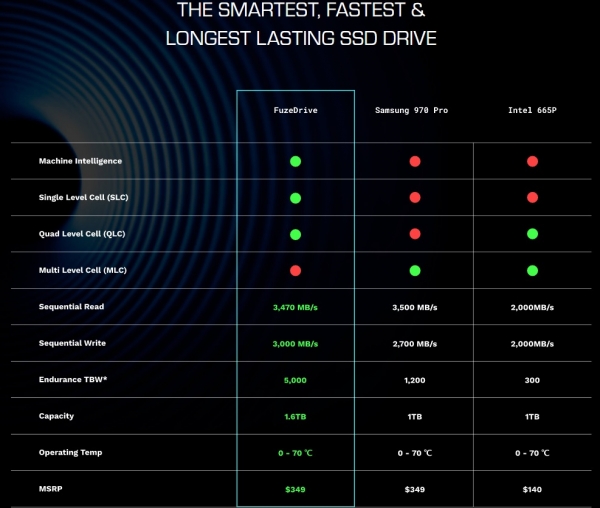This screenshot has height=508, width=600.
Task: Click Samsung 970 Pro's 2,700 MB/s write speed
Action: point(414,343)
